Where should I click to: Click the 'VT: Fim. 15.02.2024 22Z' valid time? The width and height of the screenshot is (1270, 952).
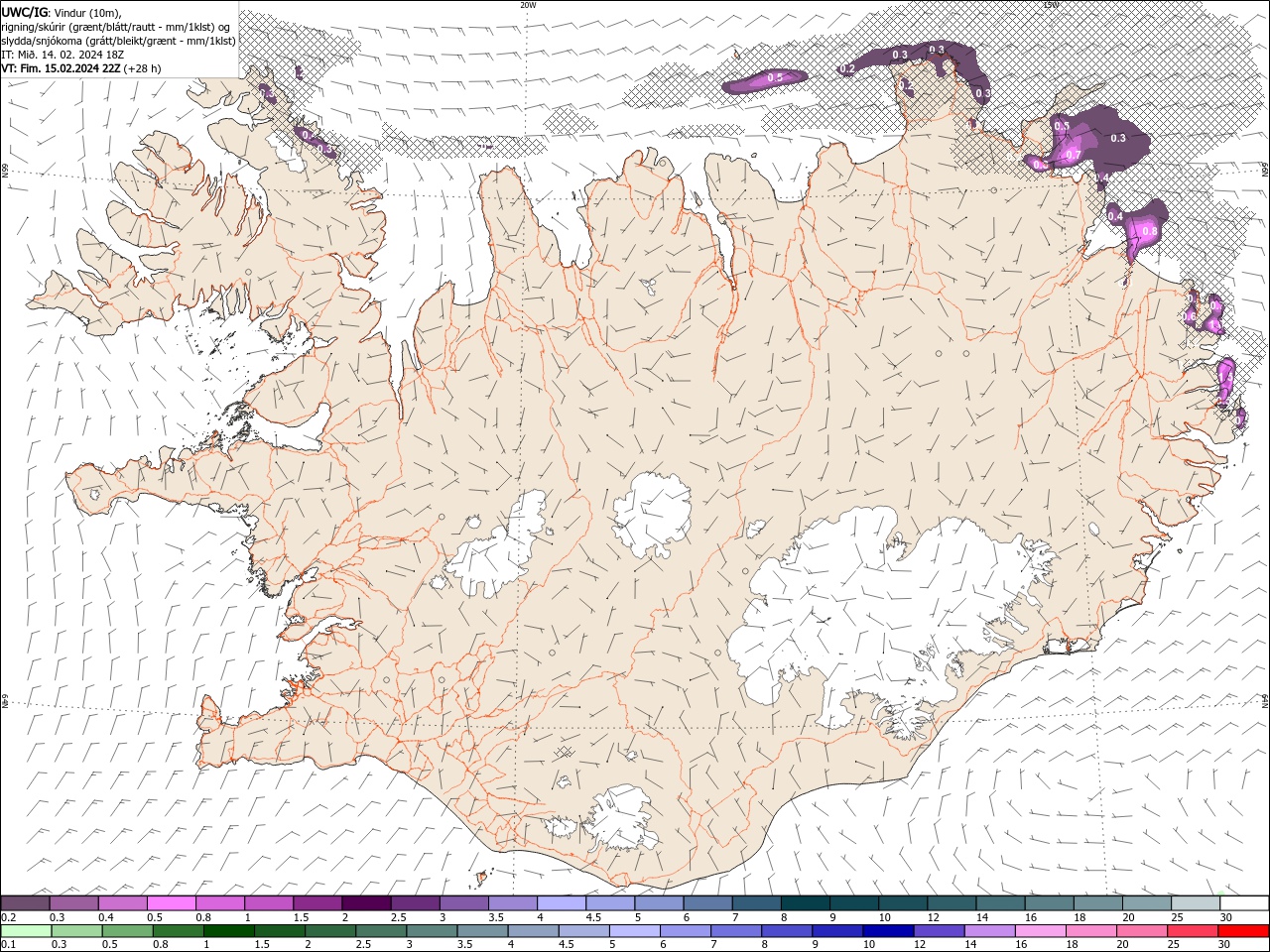(x=61, y=68)
